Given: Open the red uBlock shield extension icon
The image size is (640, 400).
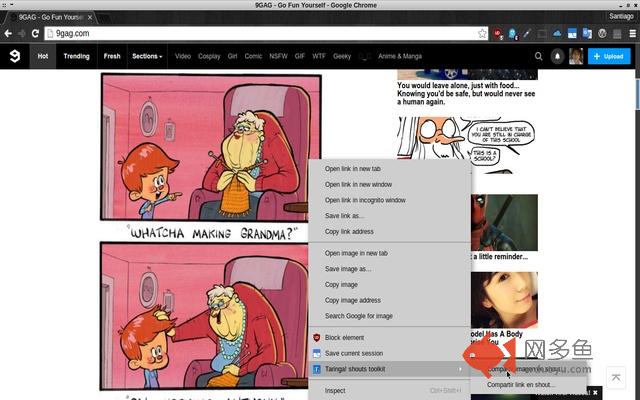Looking at the screenshot, I should click(x=498, y=33).
